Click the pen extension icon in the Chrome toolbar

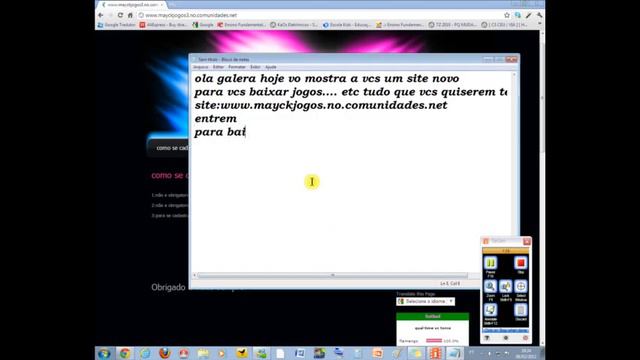tap(529, 15)
